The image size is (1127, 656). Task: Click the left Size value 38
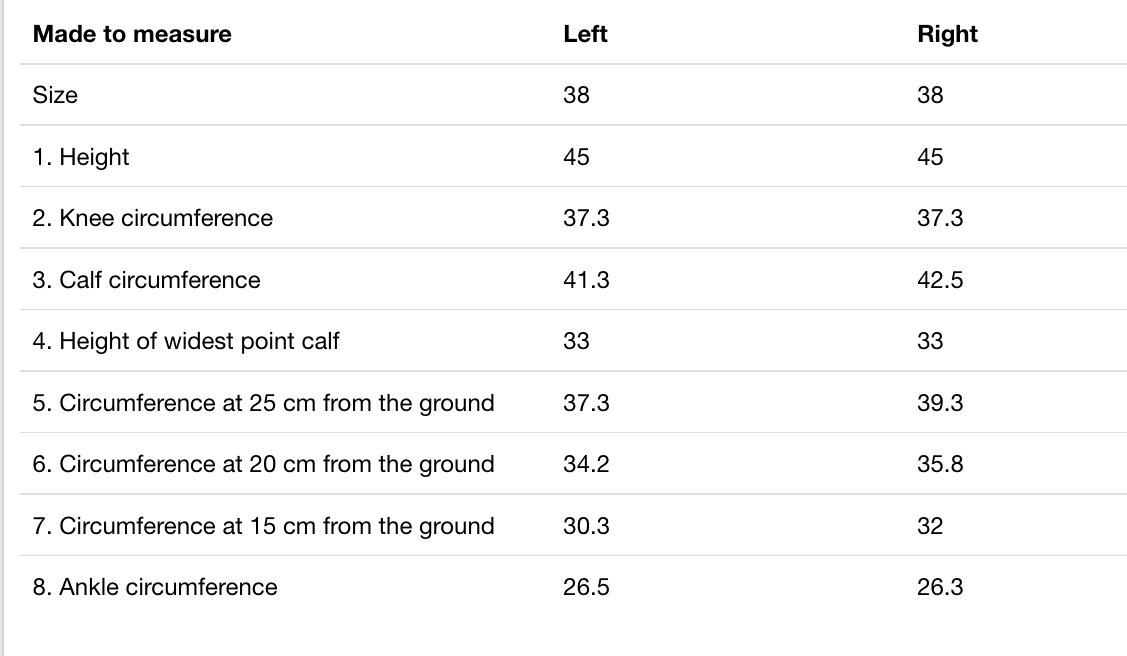pyautogui.click(x=577, y=95)
